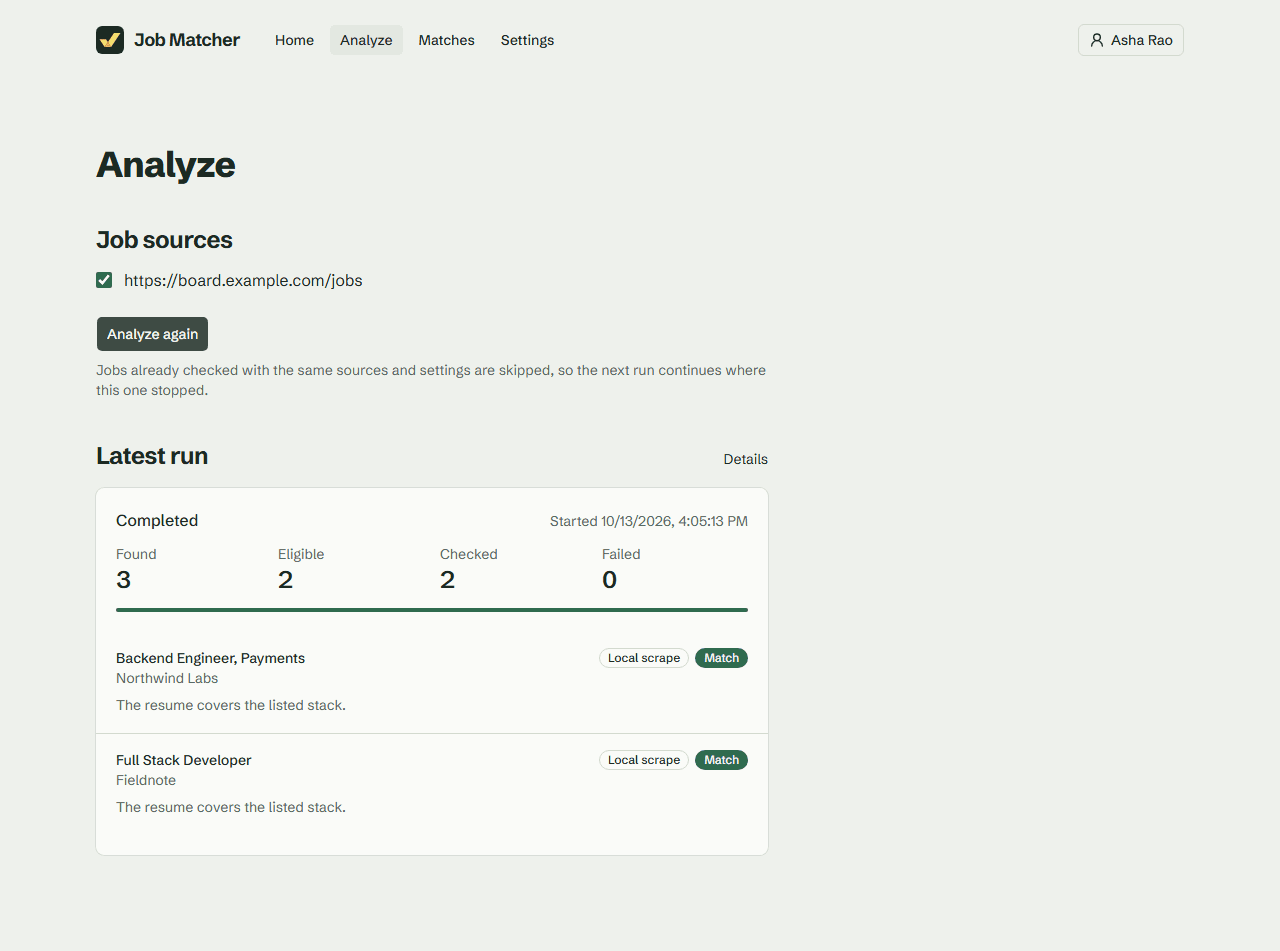Uncheck the board.example.com/jobs source checkbox
This screenshot has height=951, width=1280.
(x=104, y=280)
